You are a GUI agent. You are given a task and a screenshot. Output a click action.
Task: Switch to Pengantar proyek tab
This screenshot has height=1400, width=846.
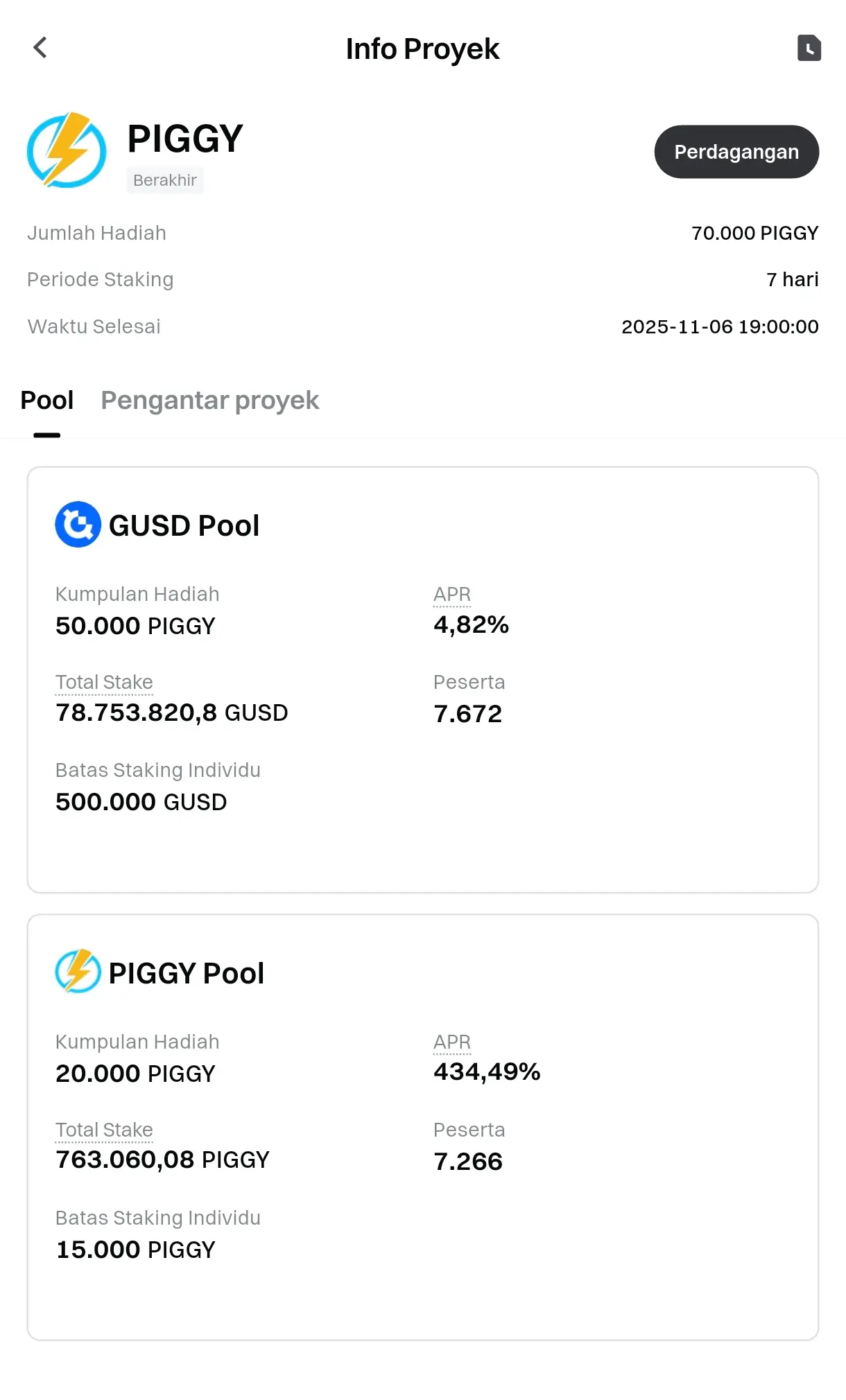[x=209, y=401]
